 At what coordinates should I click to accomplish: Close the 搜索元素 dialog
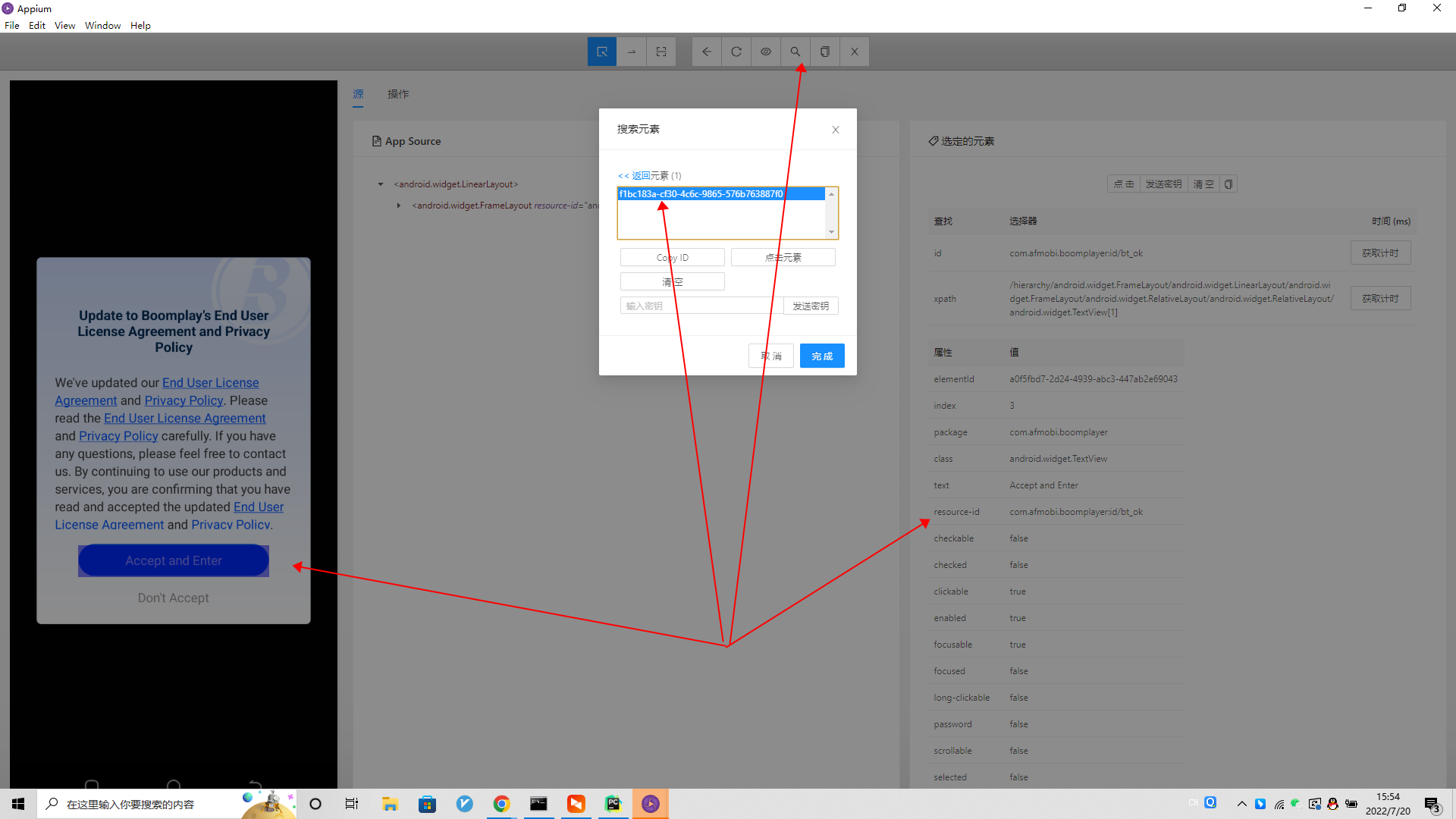click(x=836, y=130)
